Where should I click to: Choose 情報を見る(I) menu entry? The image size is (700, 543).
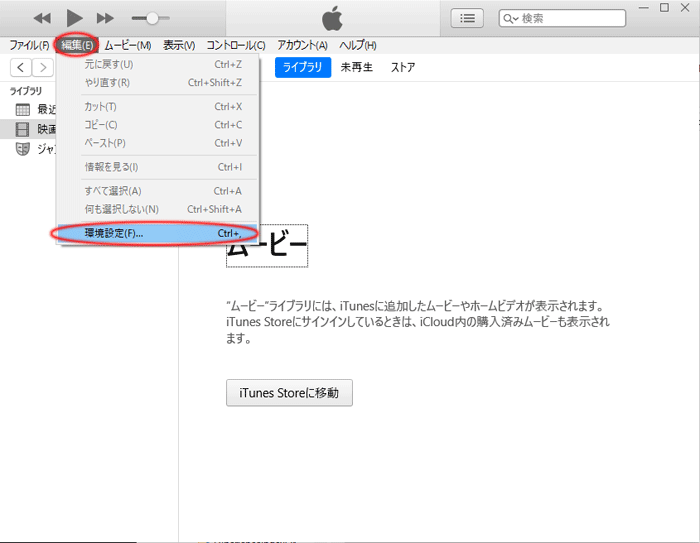(x=158, y=167)
